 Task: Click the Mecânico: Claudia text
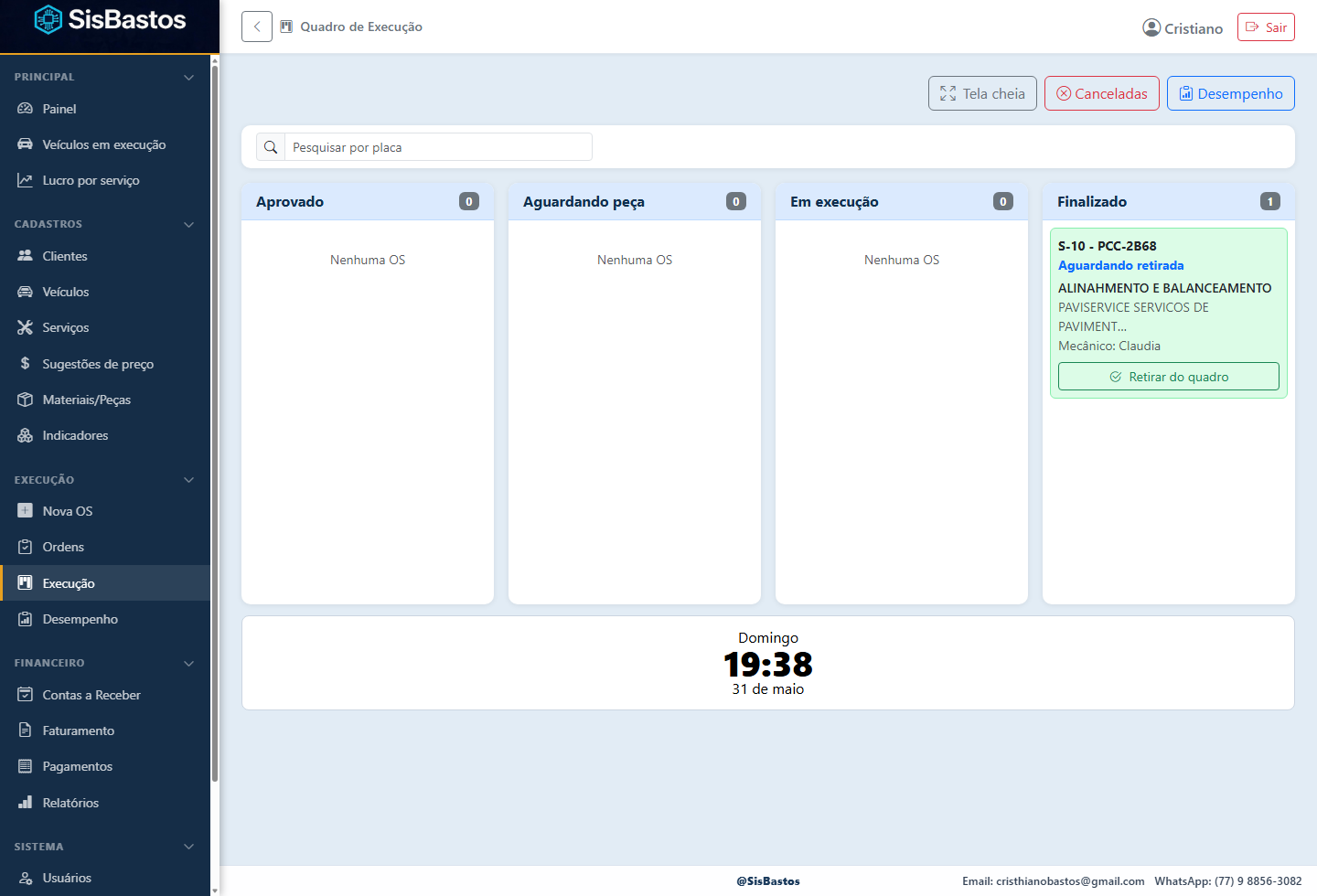click(1109, 346)
